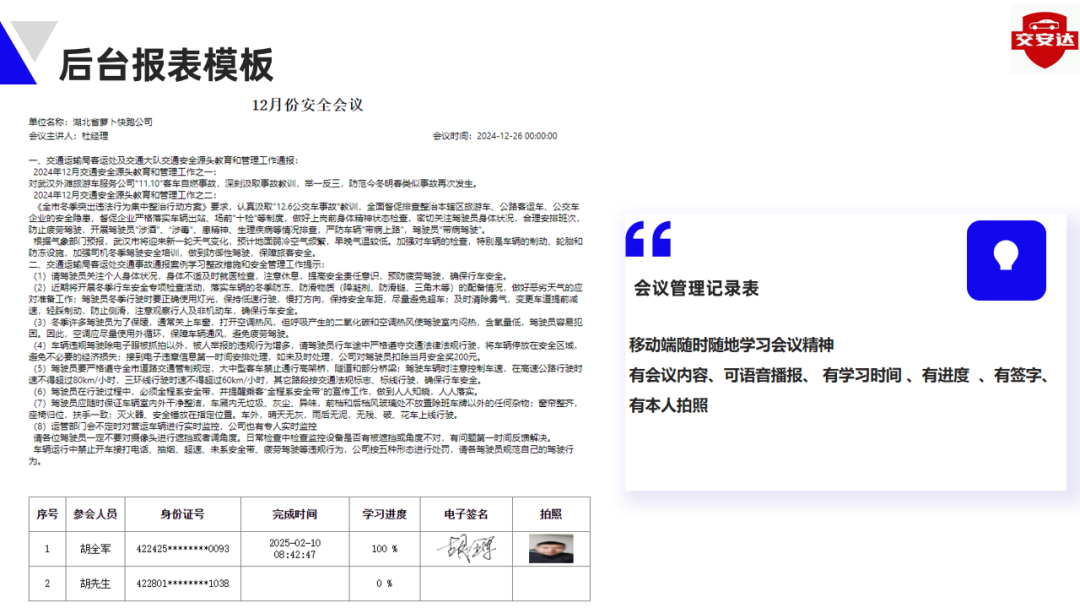Click the 交安达 shield logo
The width and height of the screenshot is (1080, 608).
tap(1043, 39)
